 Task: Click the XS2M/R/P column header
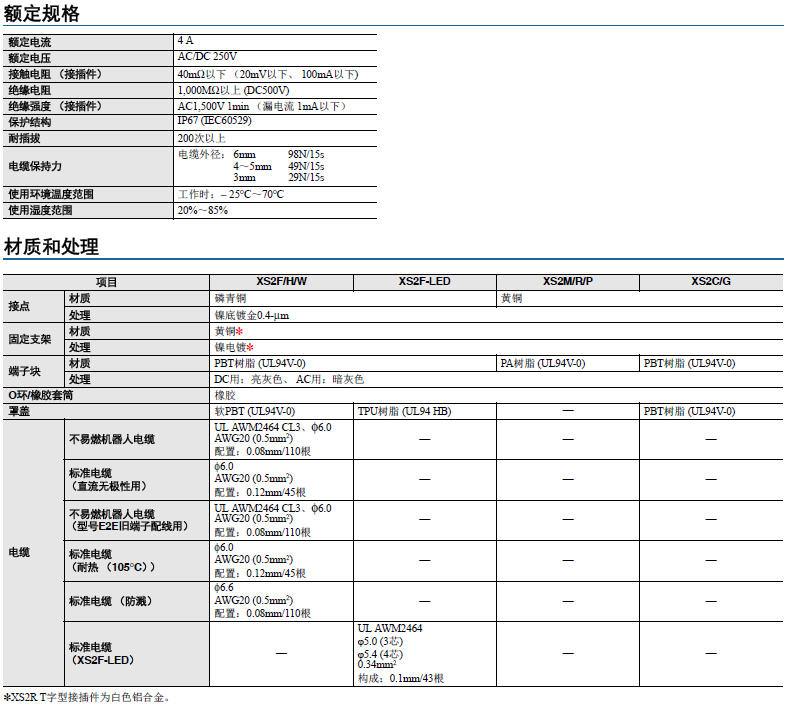(567, 282)
